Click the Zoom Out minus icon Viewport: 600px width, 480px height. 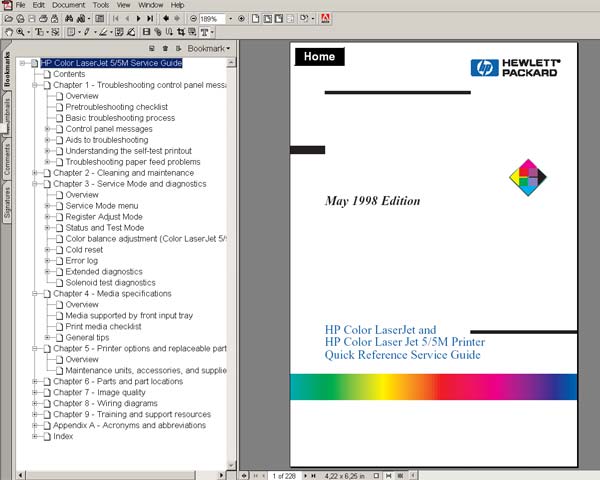[193, 19]
